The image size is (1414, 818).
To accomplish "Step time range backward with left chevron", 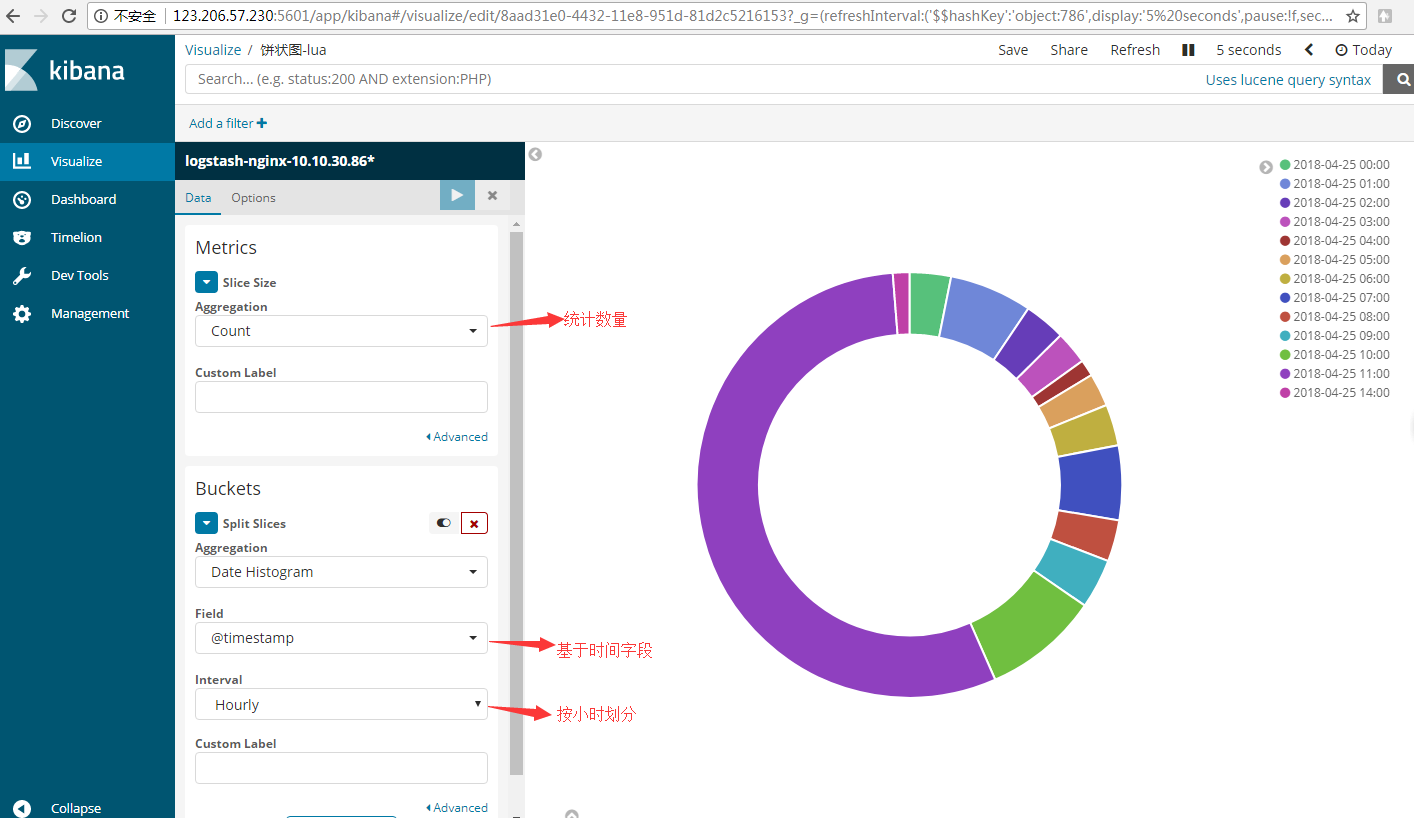I will coord(1308,50).
